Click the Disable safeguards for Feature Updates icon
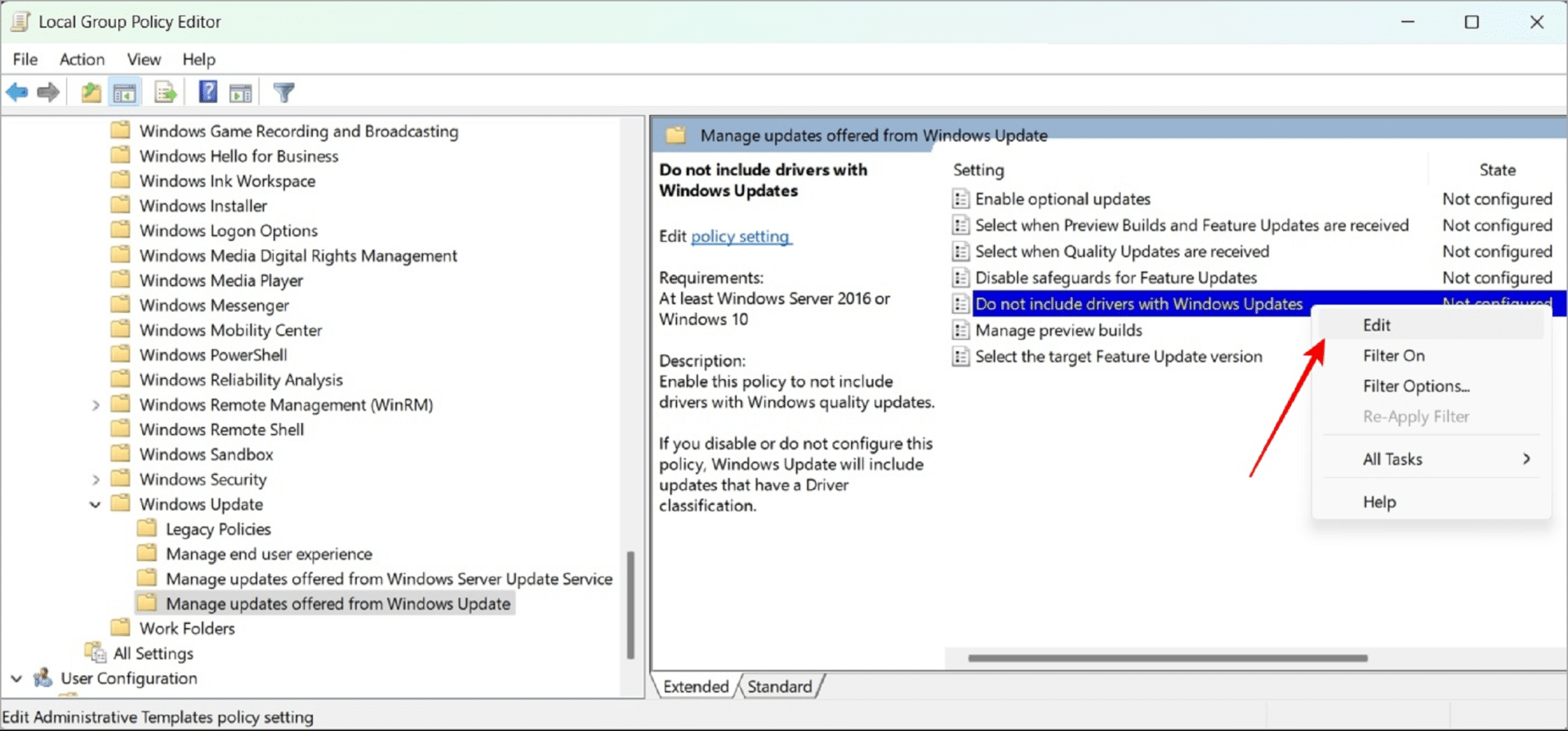Viewport: 1568px width, 731px height. [x=961, y=277]
